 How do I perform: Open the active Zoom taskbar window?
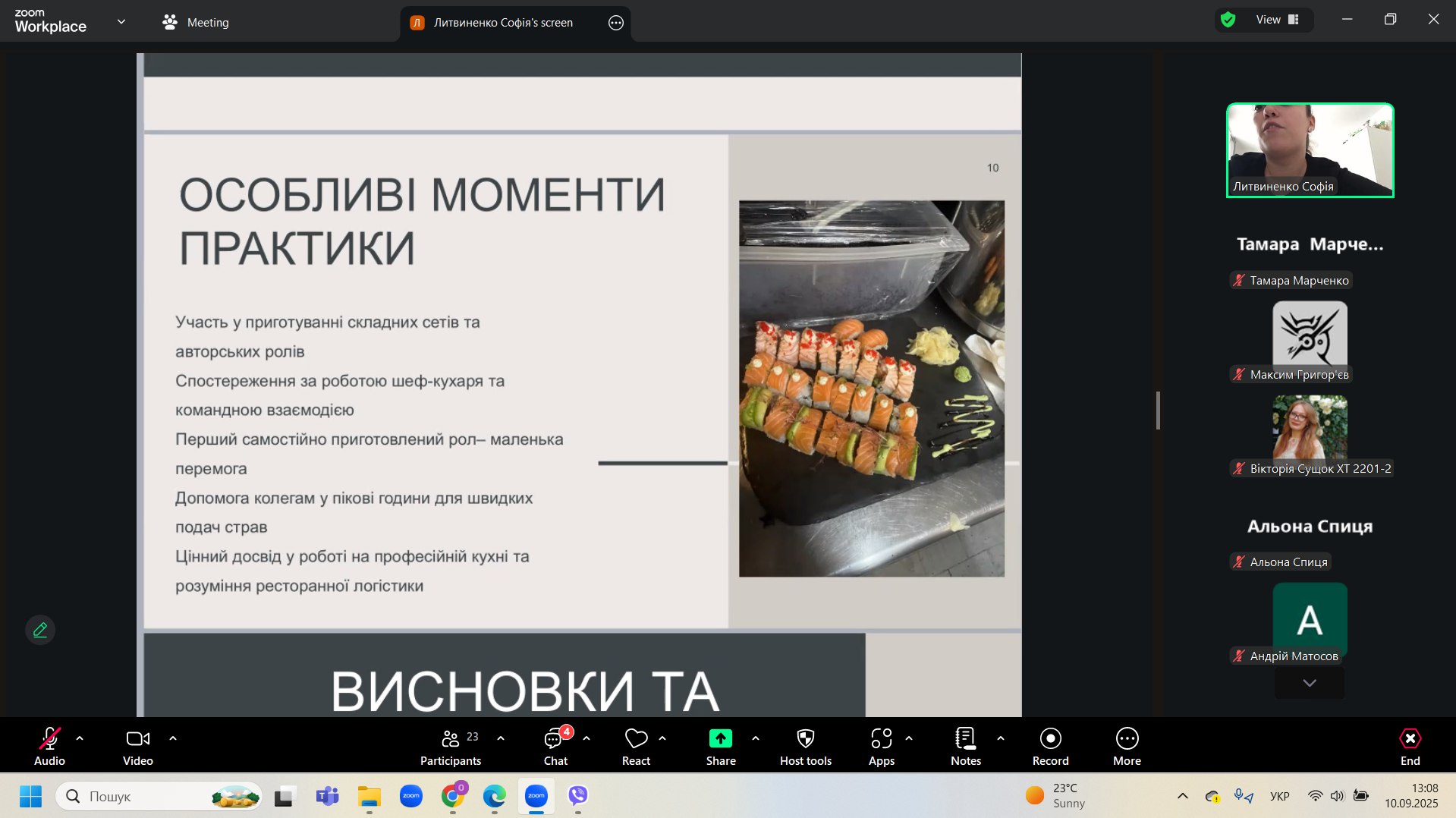[536, 796]
